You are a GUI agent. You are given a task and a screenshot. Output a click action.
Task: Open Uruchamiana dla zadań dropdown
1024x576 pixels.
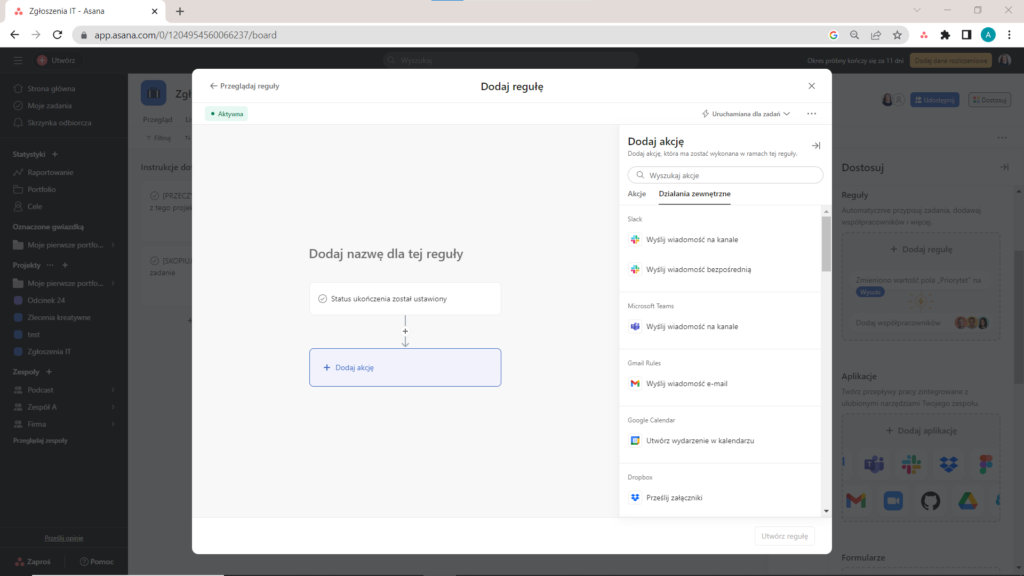tap(746, 114)
